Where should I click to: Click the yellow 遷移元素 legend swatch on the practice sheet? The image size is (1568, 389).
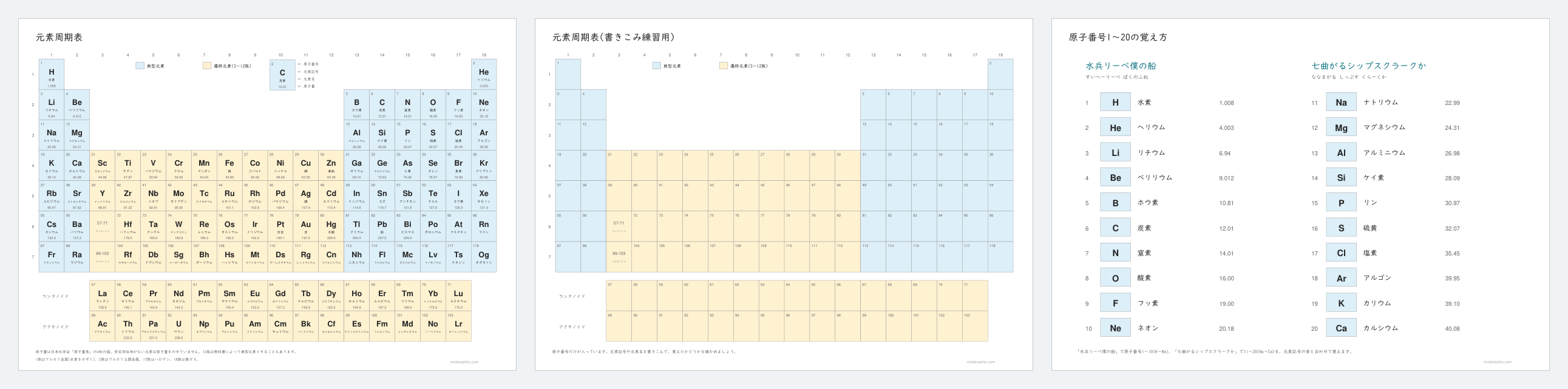pos(723,66)
